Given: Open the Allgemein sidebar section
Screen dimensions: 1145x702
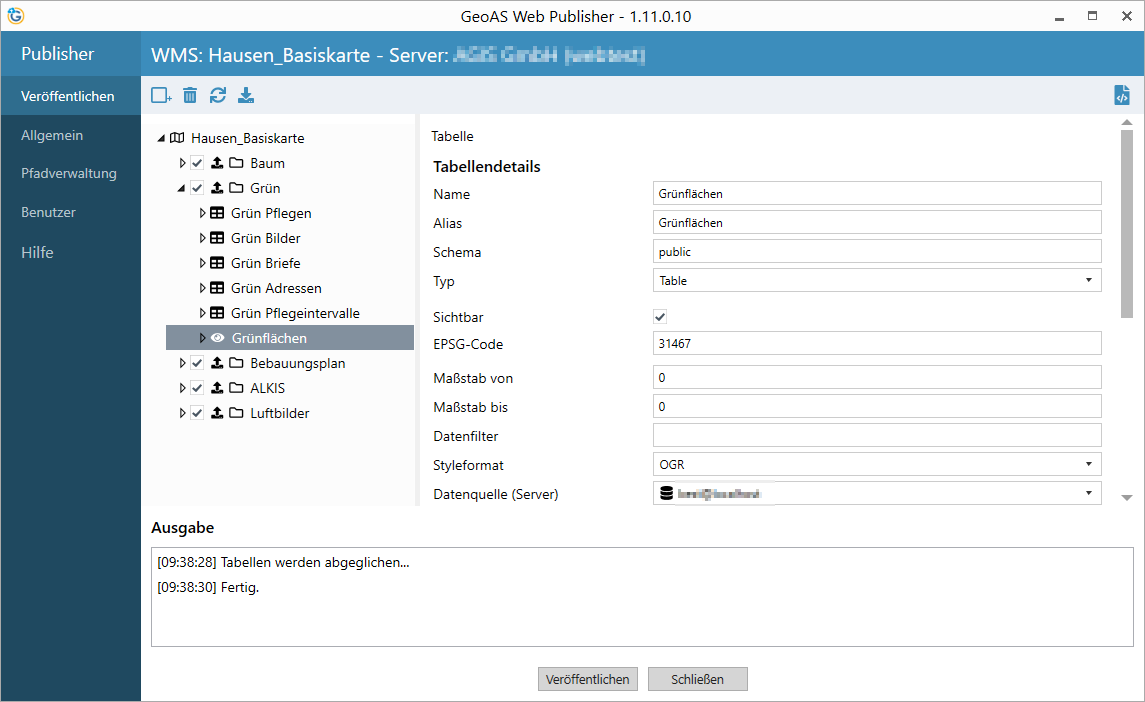Looking at the screenshot, I should coord(70,135).
